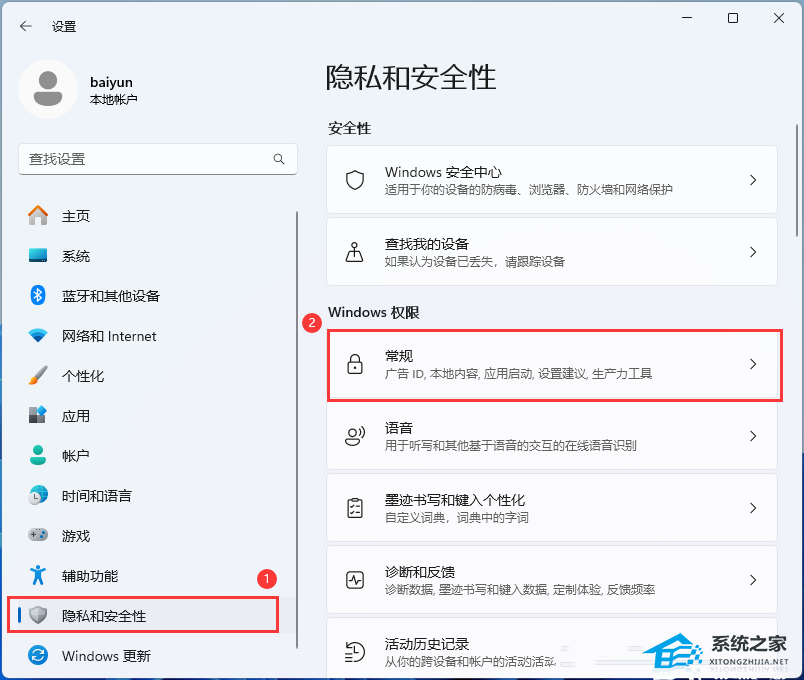This screenshot has width=804, height=680.
Task: Open 墨迹书写和键入个性化 card
Action: point(552,508)
